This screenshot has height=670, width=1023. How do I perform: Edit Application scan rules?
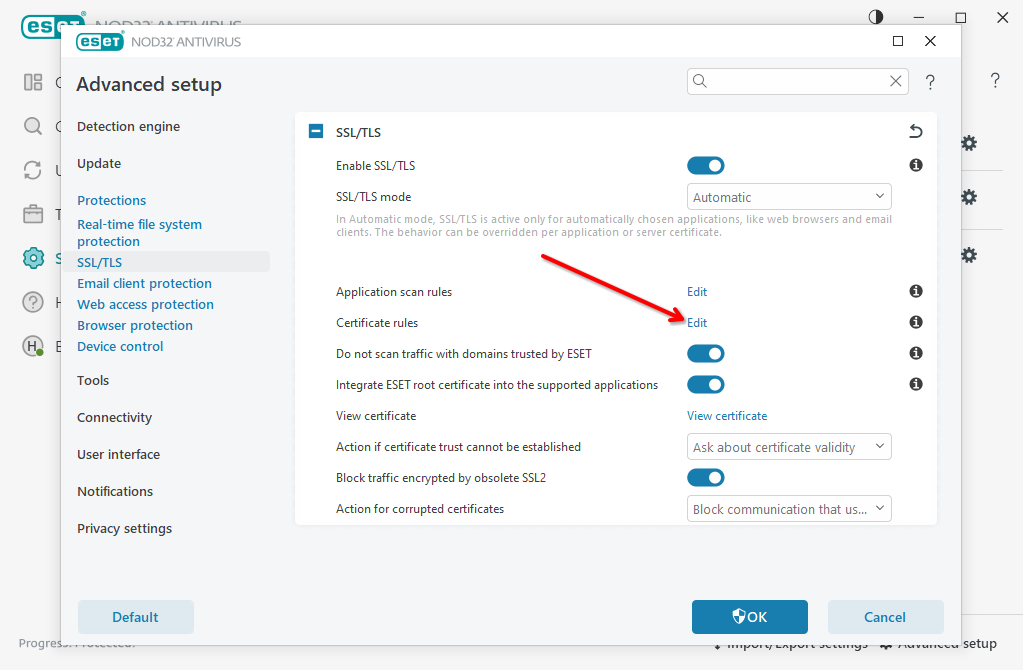click(697, 292)
